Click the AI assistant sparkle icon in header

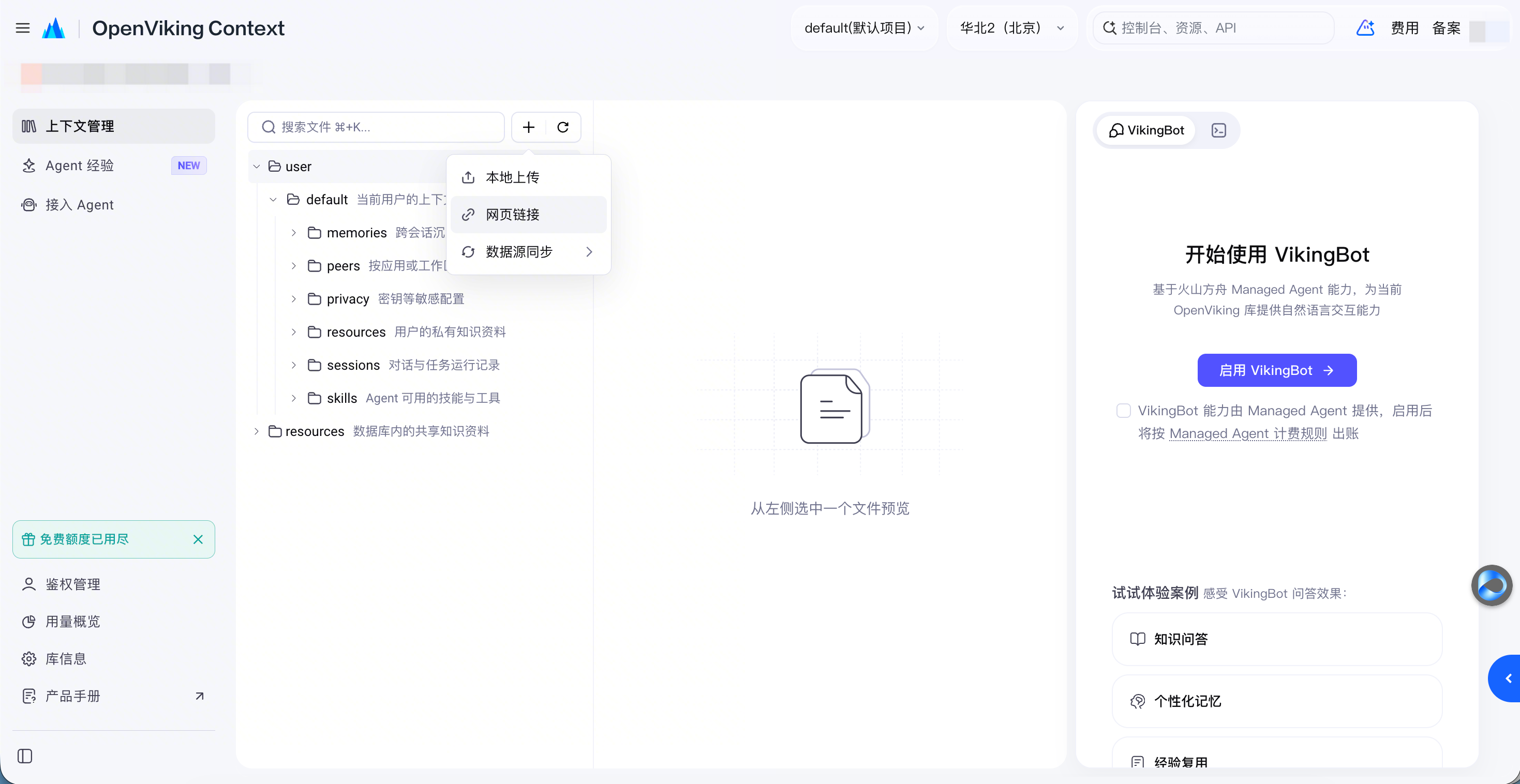(1365, 28)
